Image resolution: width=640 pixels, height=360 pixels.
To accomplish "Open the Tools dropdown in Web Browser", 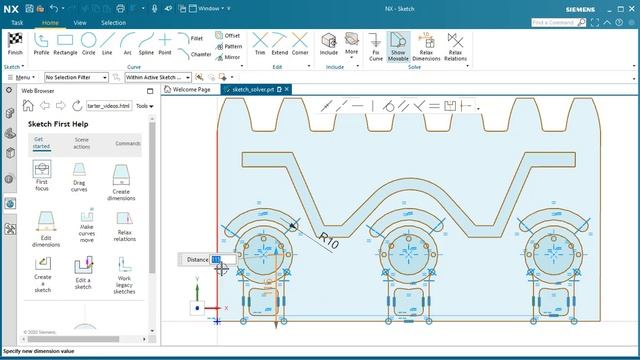I will [x=144, y=106].
